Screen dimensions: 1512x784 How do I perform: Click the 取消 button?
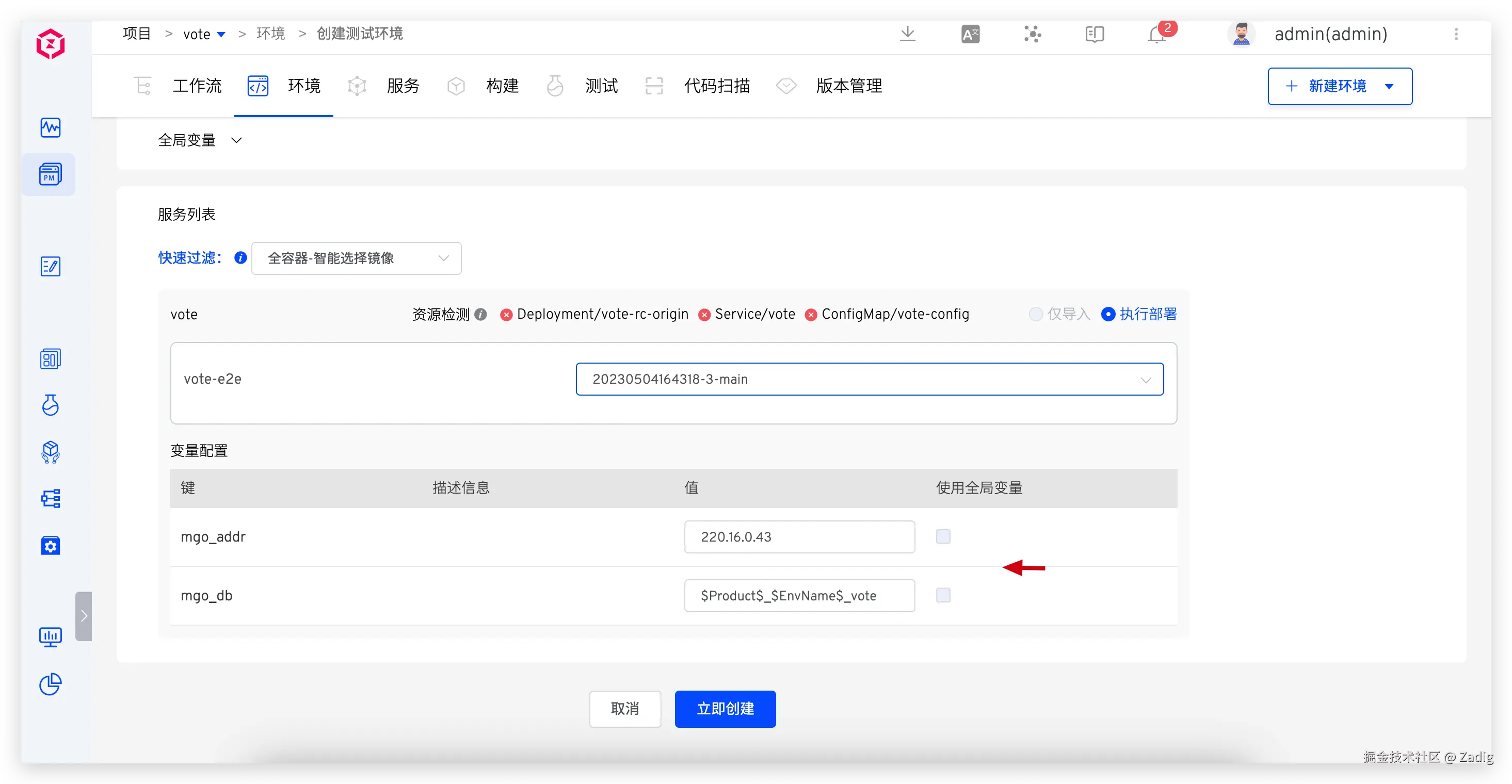624,709
